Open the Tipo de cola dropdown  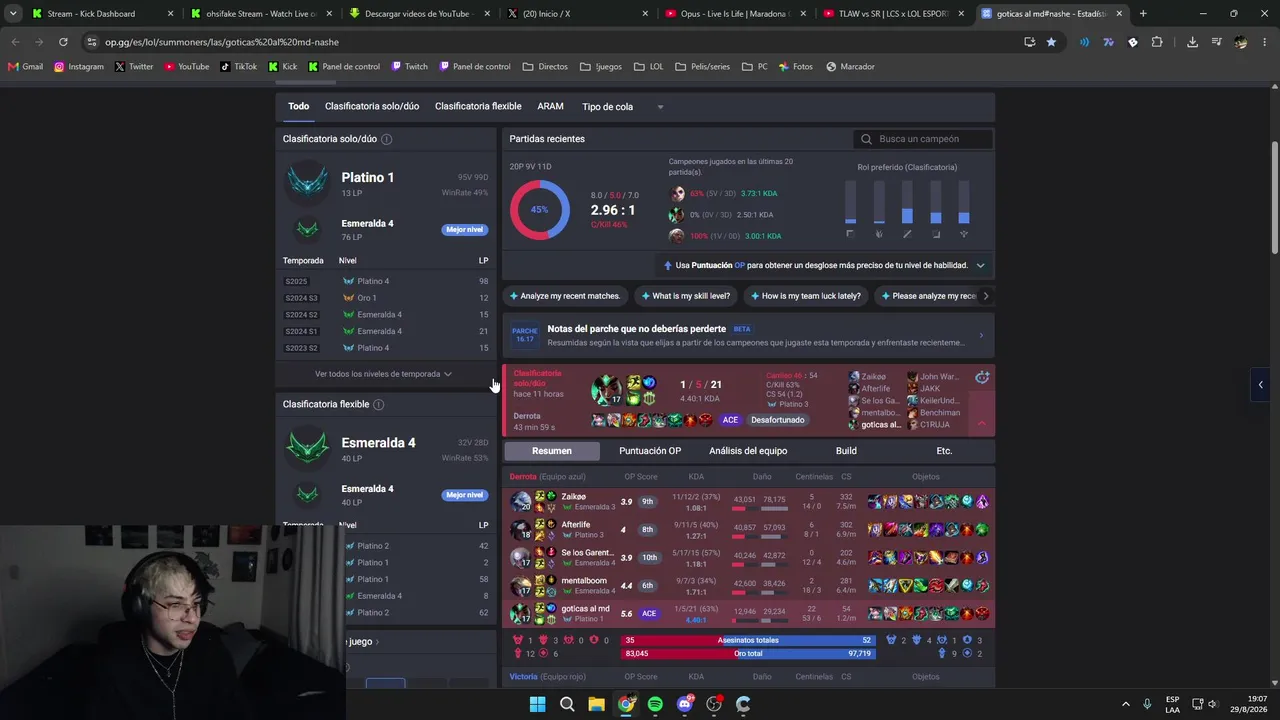point(622,107)
